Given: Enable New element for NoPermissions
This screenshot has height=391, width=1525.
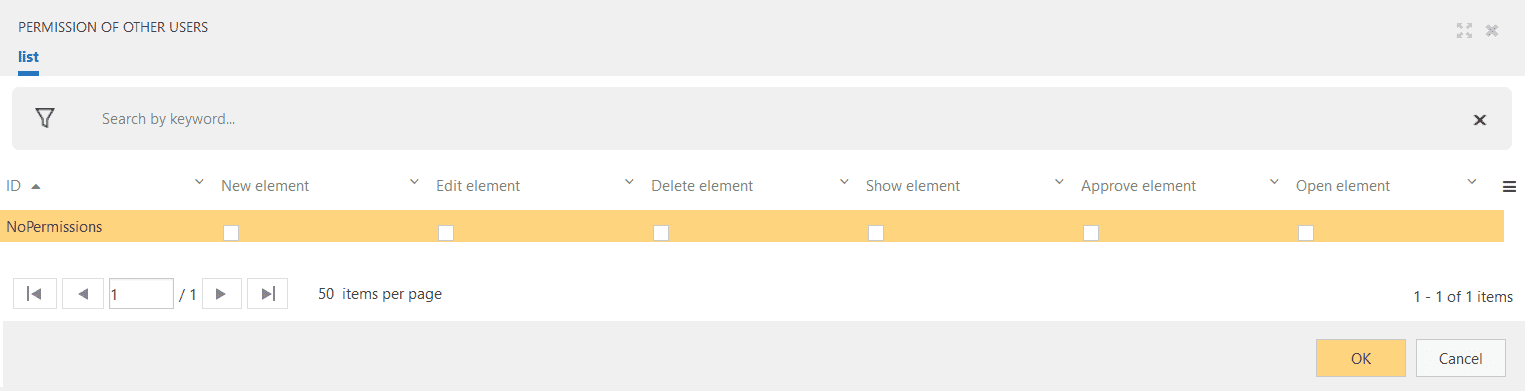Looking at the screenshot, I should pos(231,233).
